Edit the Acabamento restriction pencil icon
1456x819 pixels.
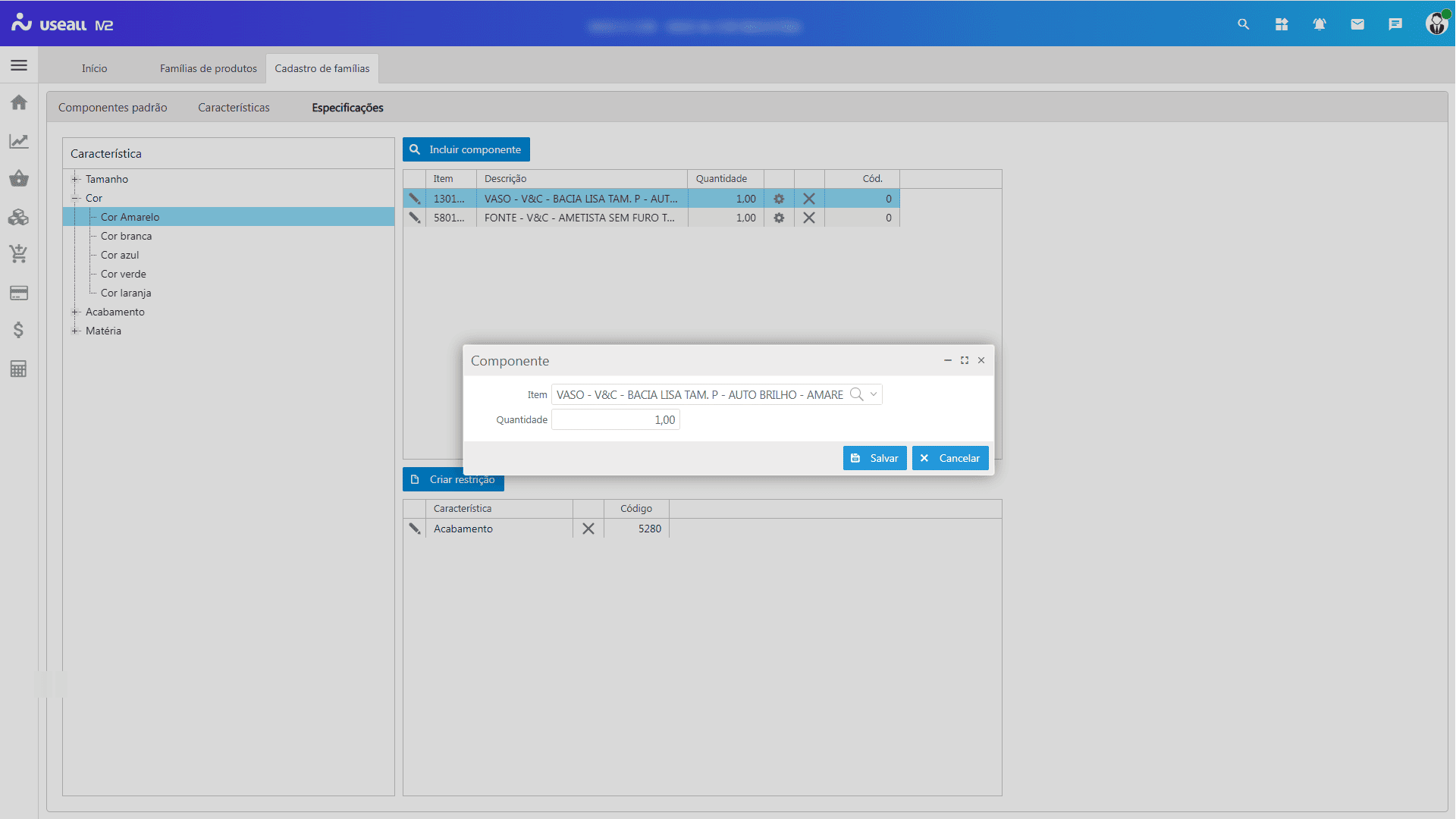click(x=415, y=529)
